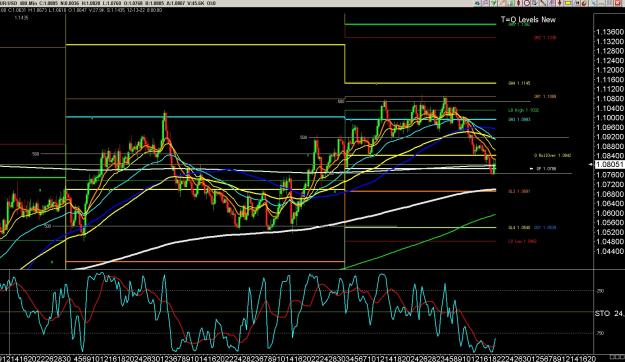Click the 1.13600 price axis label
Screen dimensions: 625x362
point(610,32)
